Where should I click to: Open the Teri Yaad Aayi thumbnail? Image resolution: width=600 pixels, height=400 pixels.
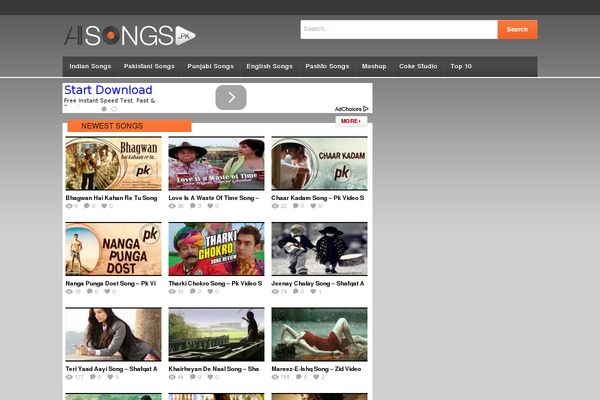click(x=113, y=335)
